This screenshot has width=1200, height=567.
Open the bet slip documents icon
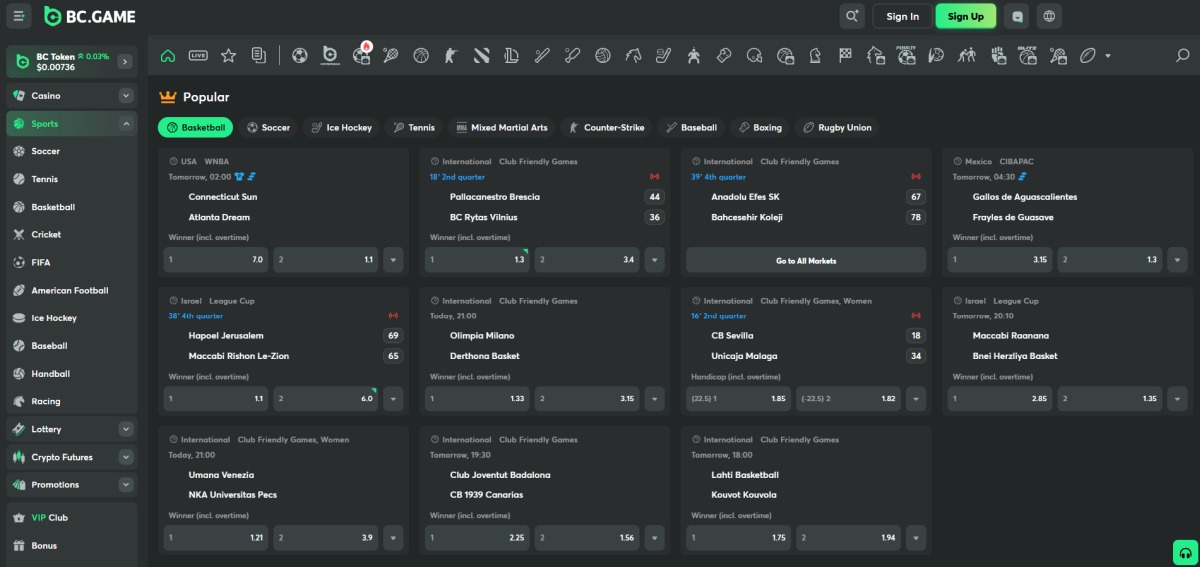tap(259, 55)
